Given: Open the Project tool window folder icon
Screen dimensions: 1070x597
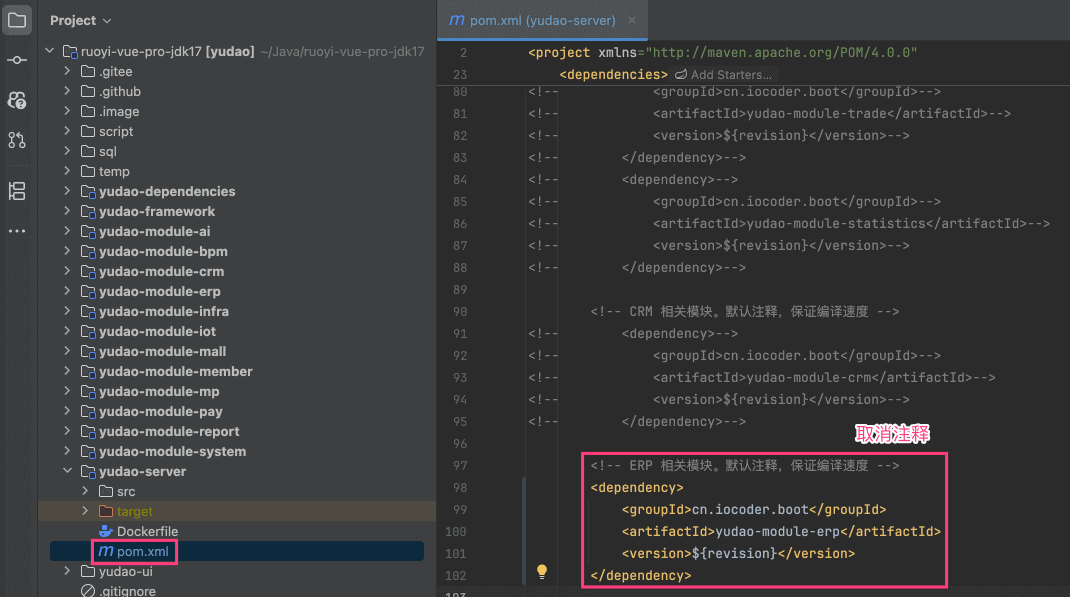Looking at the screenshot, I should [x=17, y=20].
